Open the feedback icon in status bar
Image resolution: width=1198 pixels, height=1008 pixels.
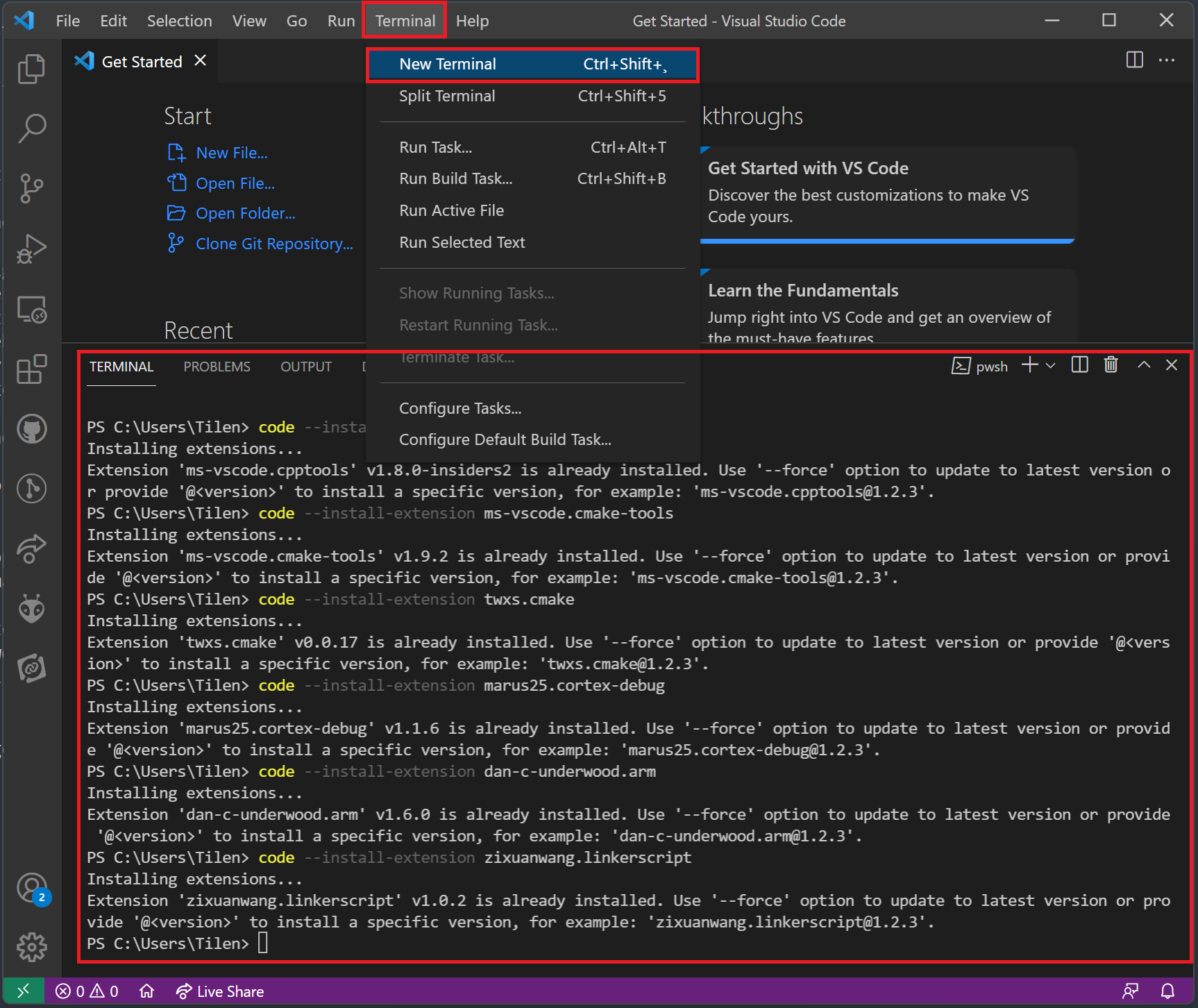tap(1131, 991)
